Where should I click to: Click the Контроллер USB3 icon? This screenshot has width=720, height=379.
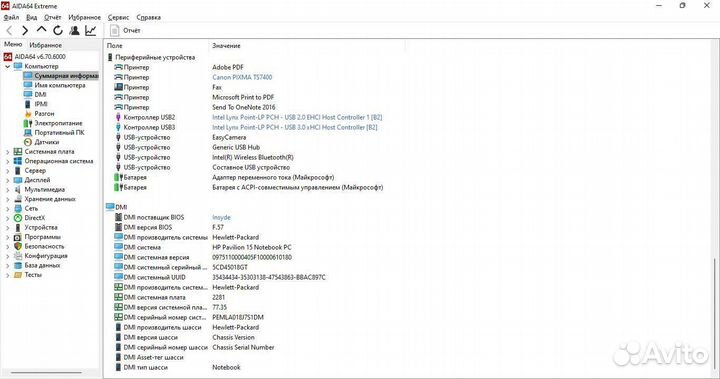[118, 127]
